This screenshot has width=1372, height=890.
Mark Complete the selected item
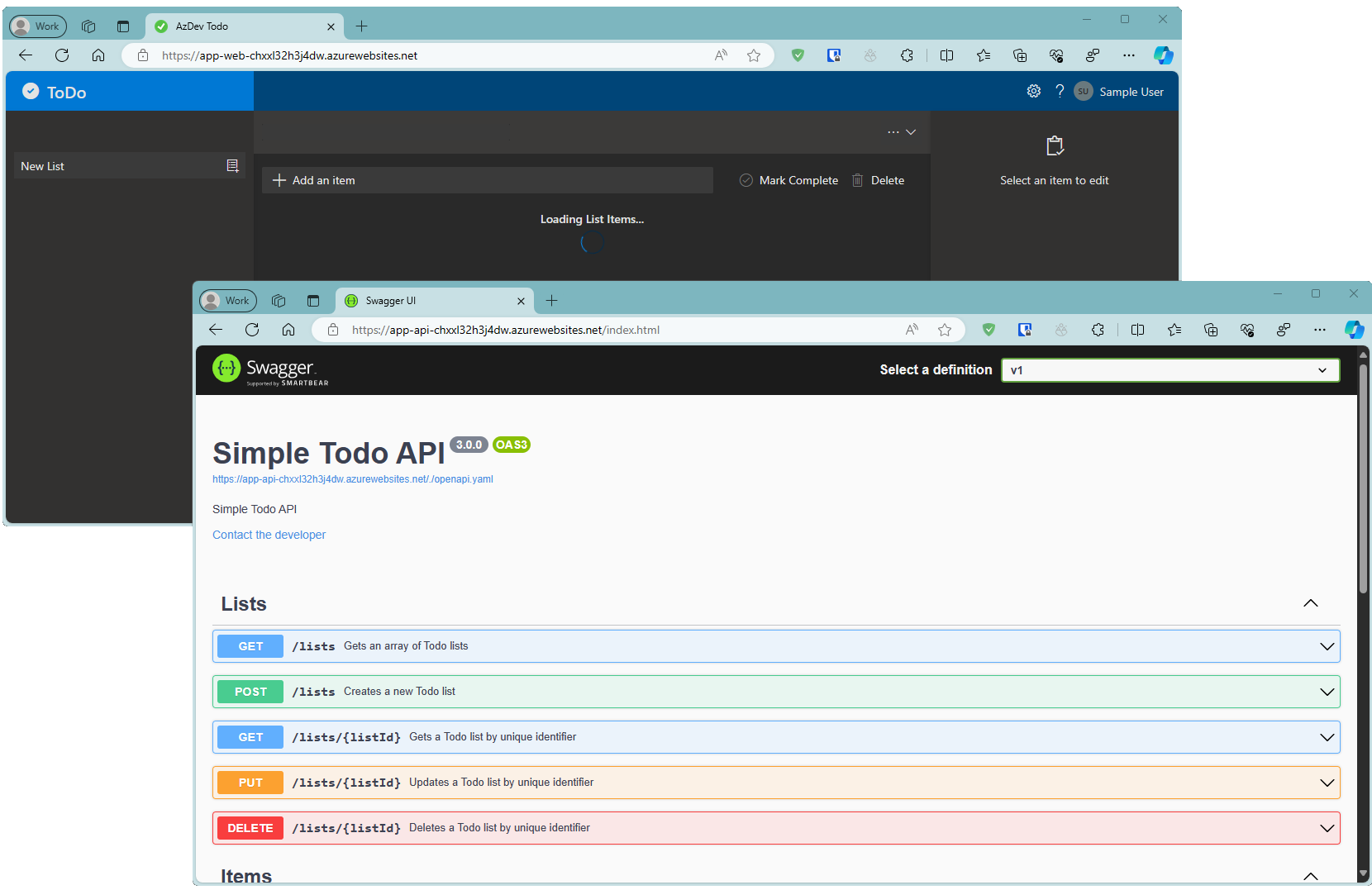pyautogui.click(x=788, y=180)
